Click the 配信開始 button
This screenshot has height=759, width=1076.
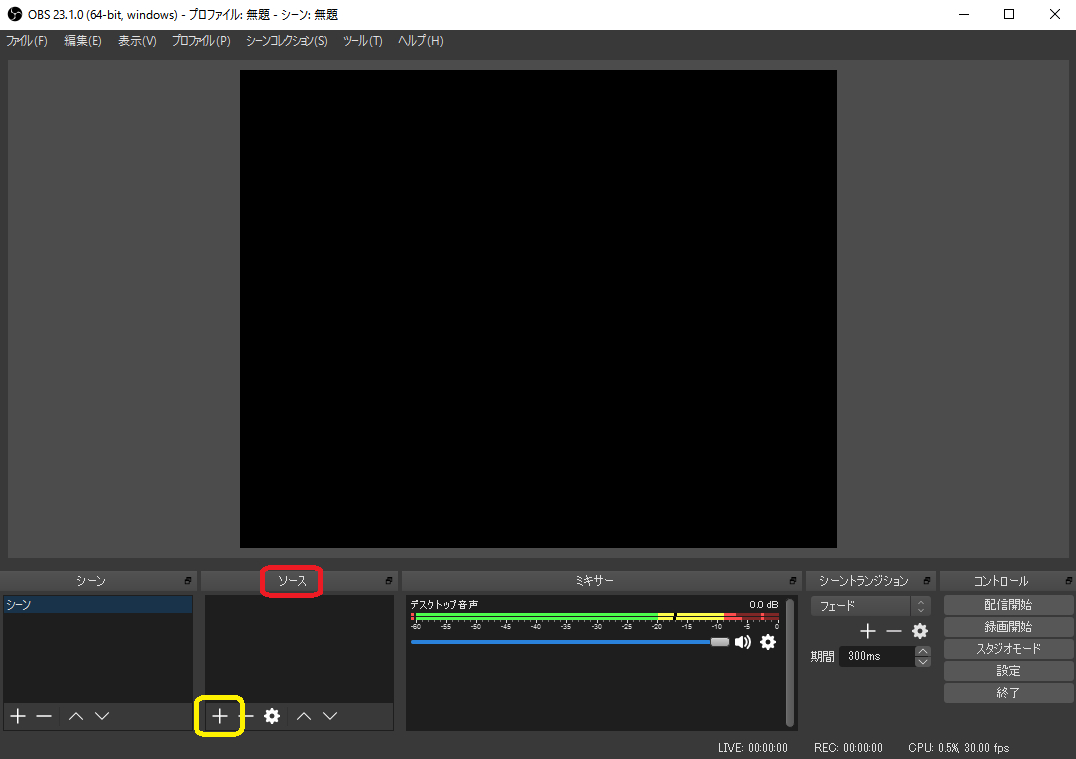click(x=1008, y=605)
